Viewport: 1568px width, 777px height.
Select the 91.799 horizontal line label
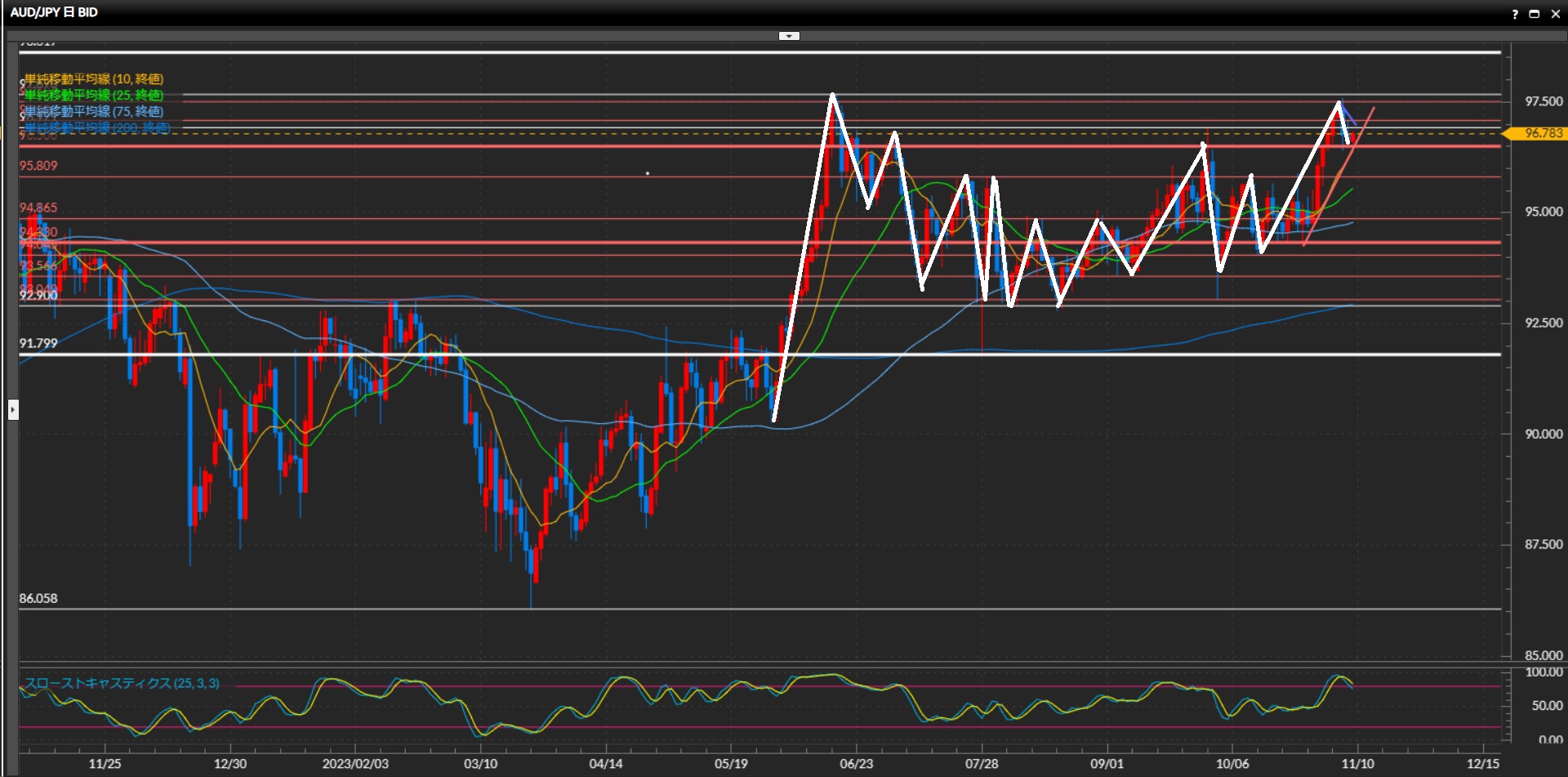[38, 343]
